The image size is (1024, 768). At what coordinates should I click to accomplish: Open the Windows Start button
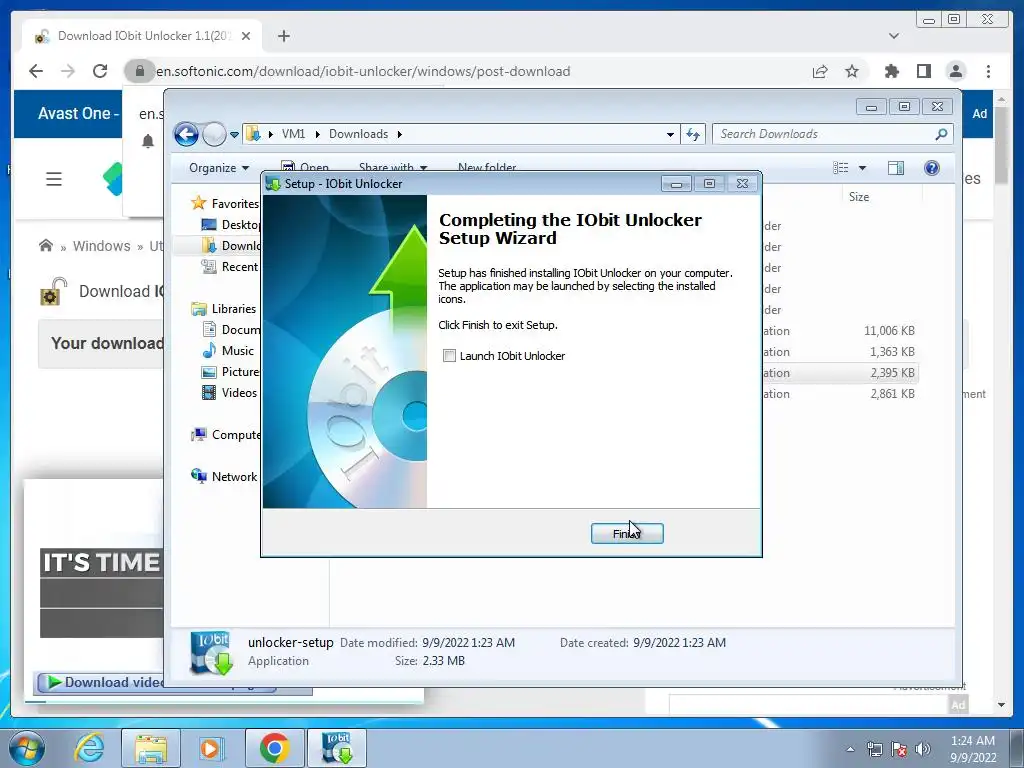point(26,748)
